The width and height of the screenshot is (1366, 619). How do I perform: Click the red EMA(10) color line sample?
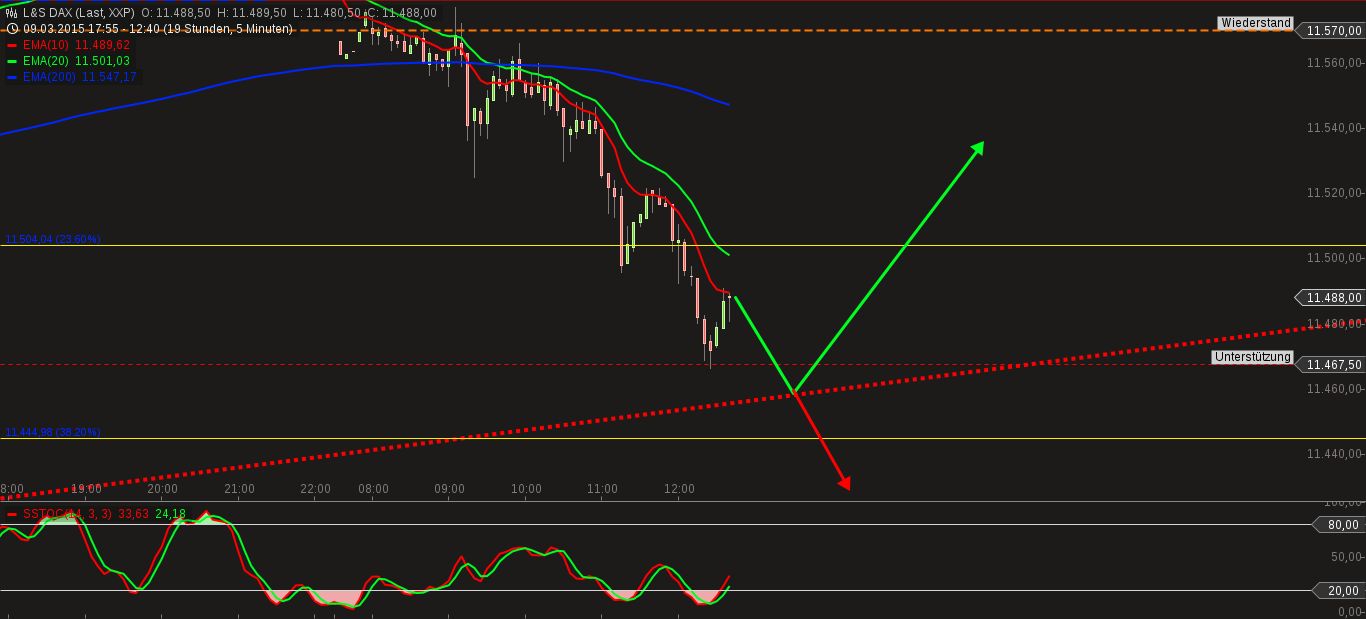coord(11,44)
